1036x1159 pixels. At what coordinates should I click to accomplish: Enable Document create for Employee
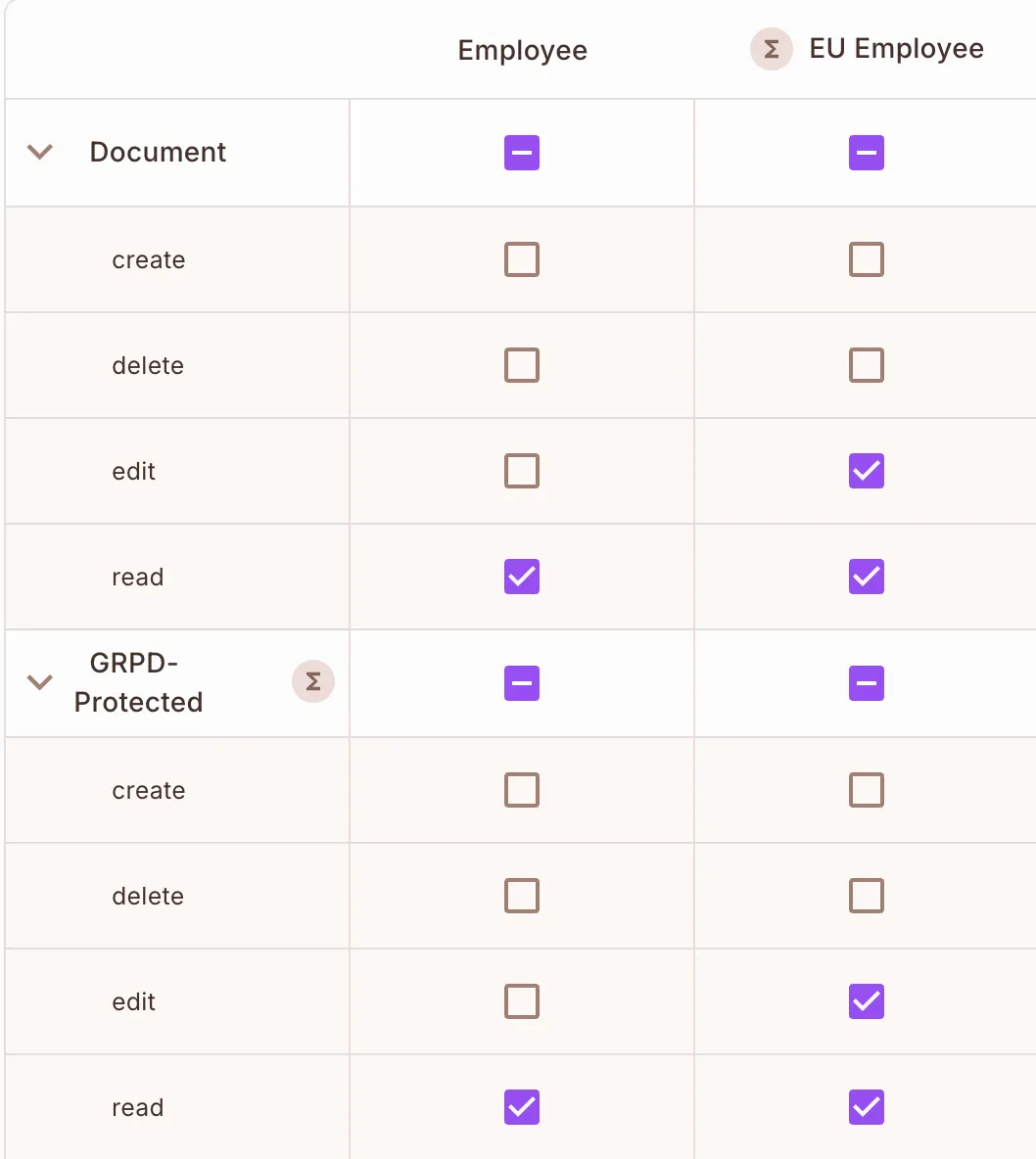(x=522, y=259)
